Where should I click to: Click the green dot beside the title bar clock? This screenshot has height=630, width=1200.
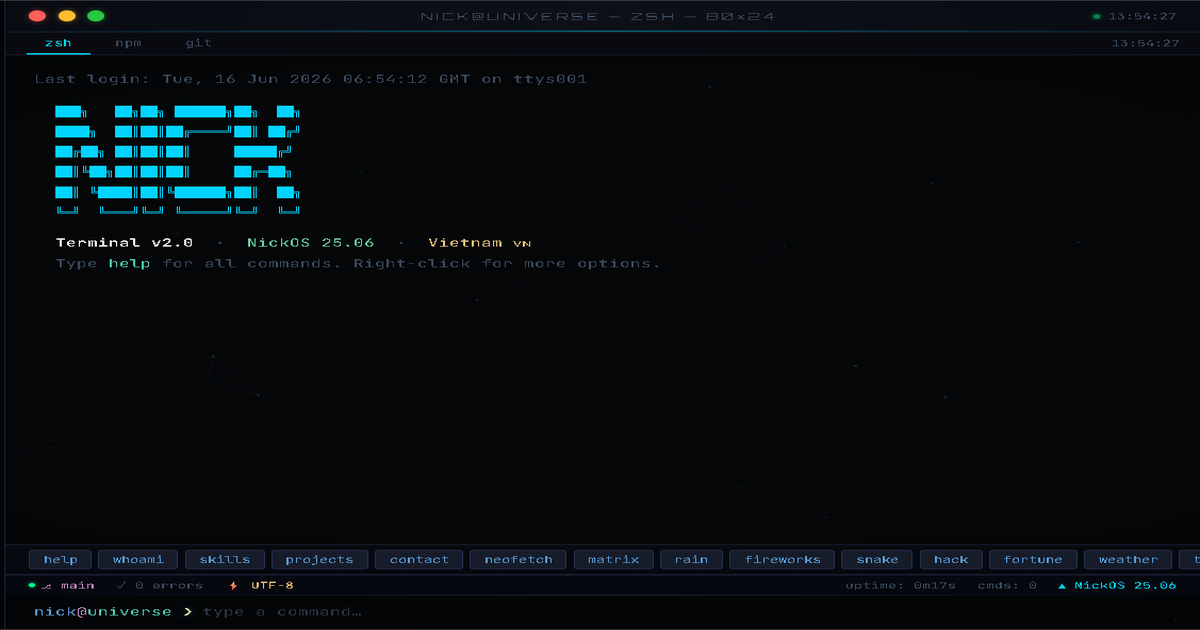click(1096, 16)
